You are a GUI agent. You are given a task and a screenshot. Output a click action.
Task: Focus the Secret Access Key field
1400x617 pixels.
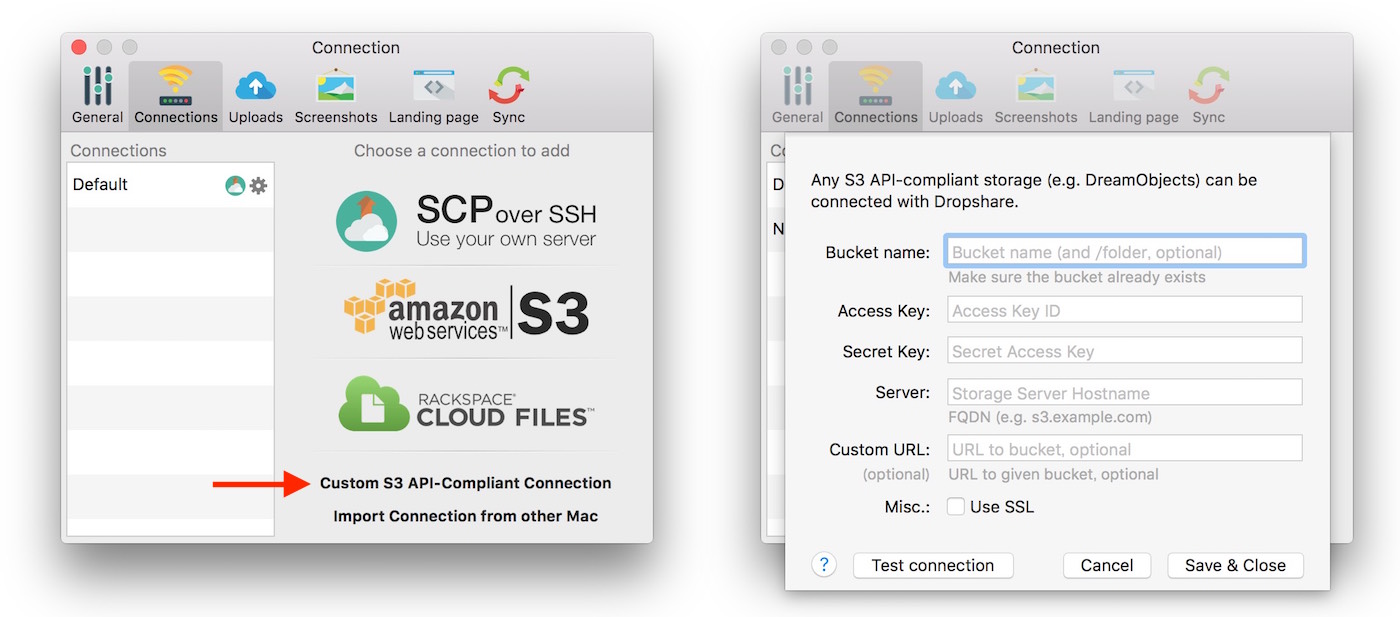[1125, 351]
